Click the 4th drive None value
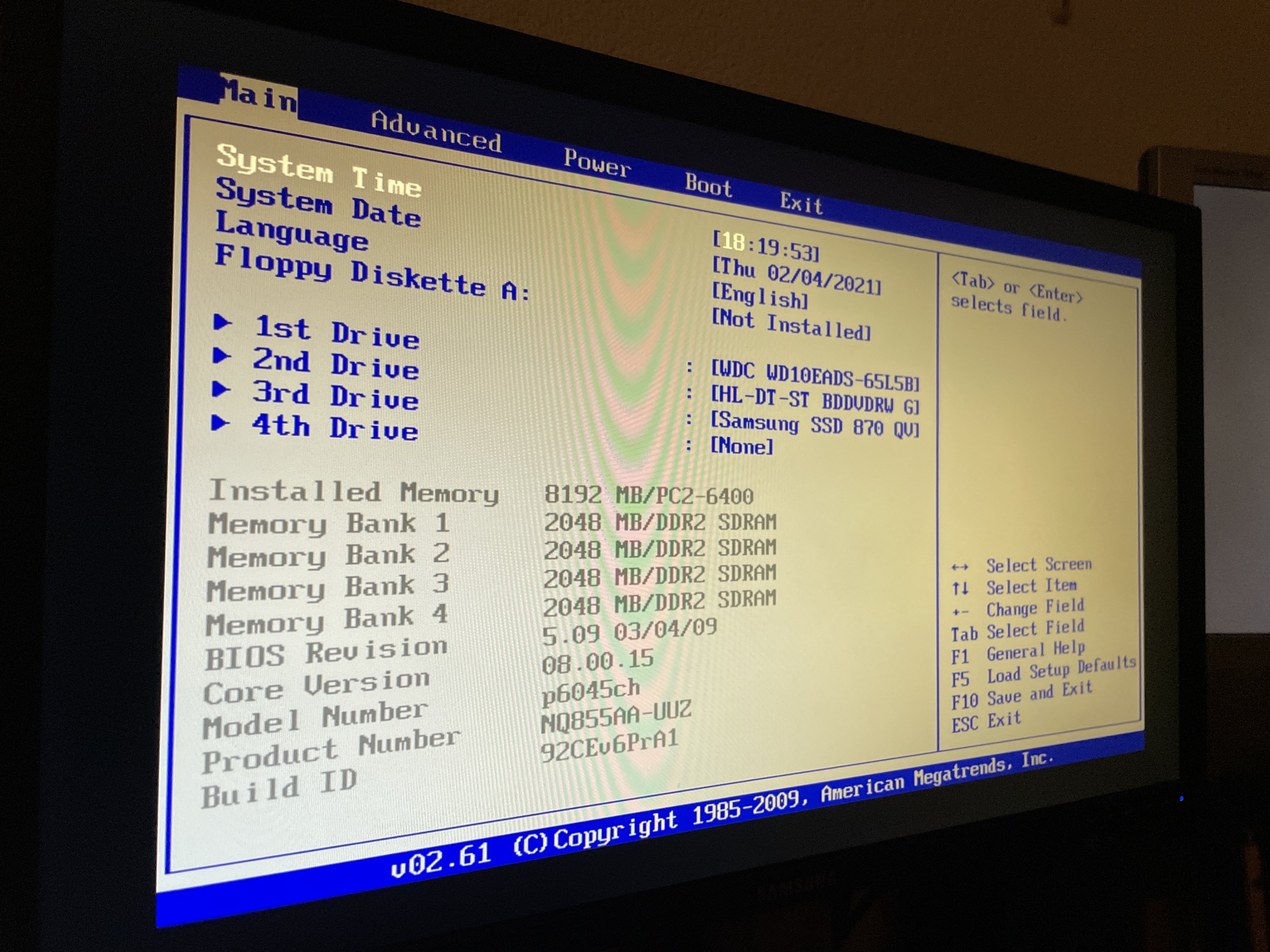 point(742,446)
